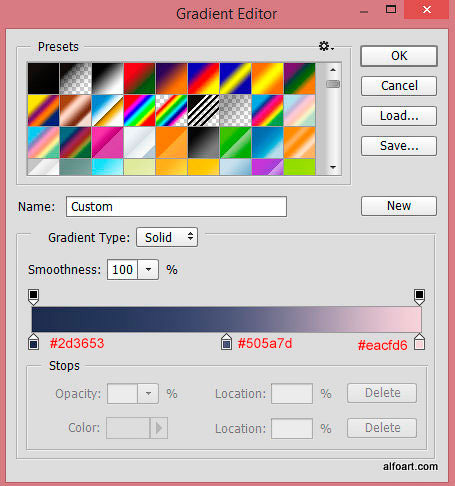Minimize the Gradient Editor window
This screenshot has width=455, height=486.
coord(364,11)
